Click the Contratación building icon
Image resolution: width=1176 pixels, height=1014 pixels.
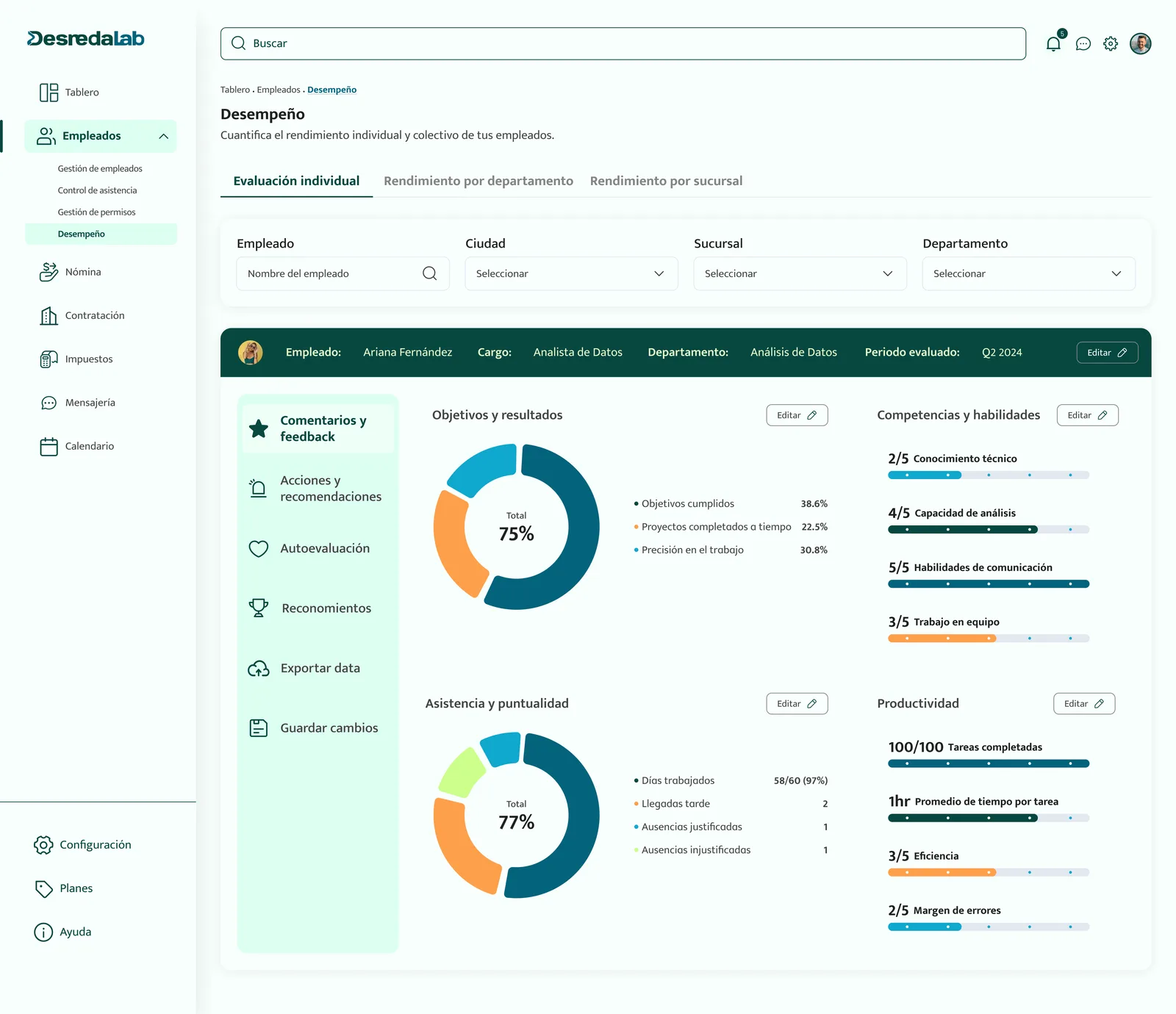pyautogui.click(x=49, y=316)
